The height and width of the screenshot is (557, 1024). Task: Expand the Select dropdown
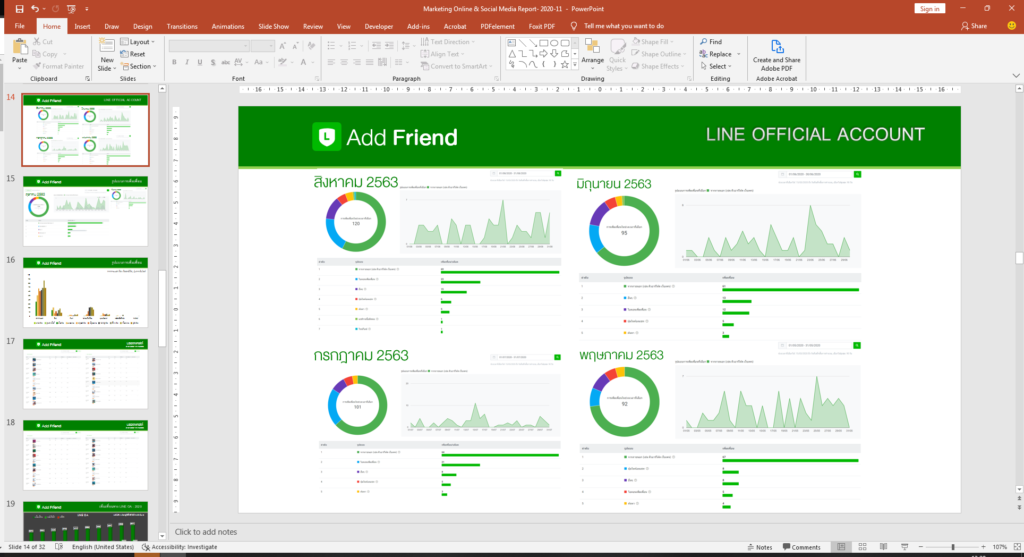717,66
